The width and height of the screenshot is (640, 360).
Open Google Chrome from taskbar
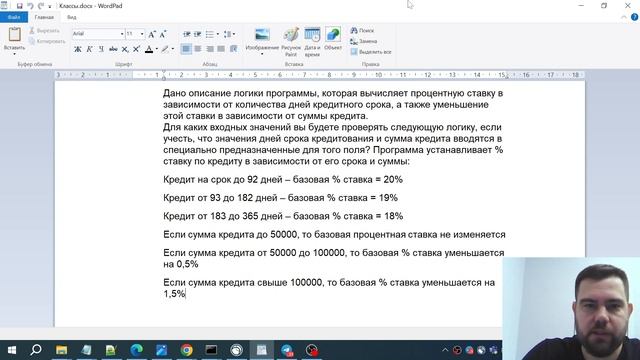pyautogui.click(x=187, y=350)
